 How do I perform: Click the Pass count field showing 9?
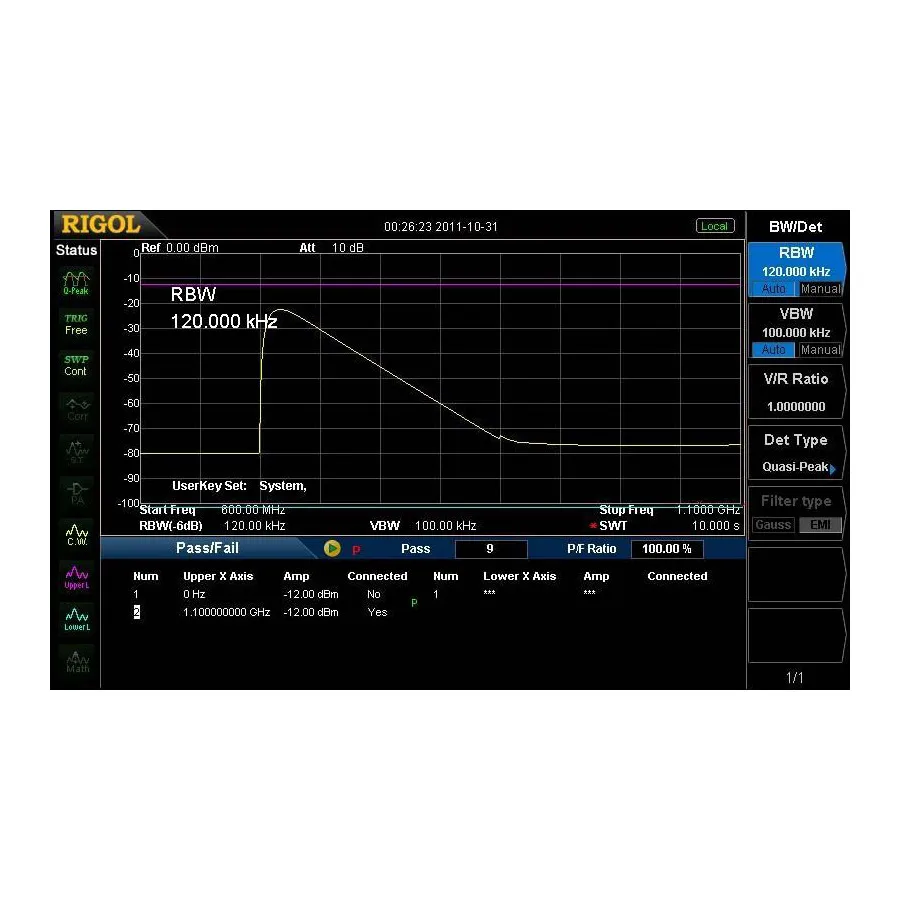click(491, 548)
